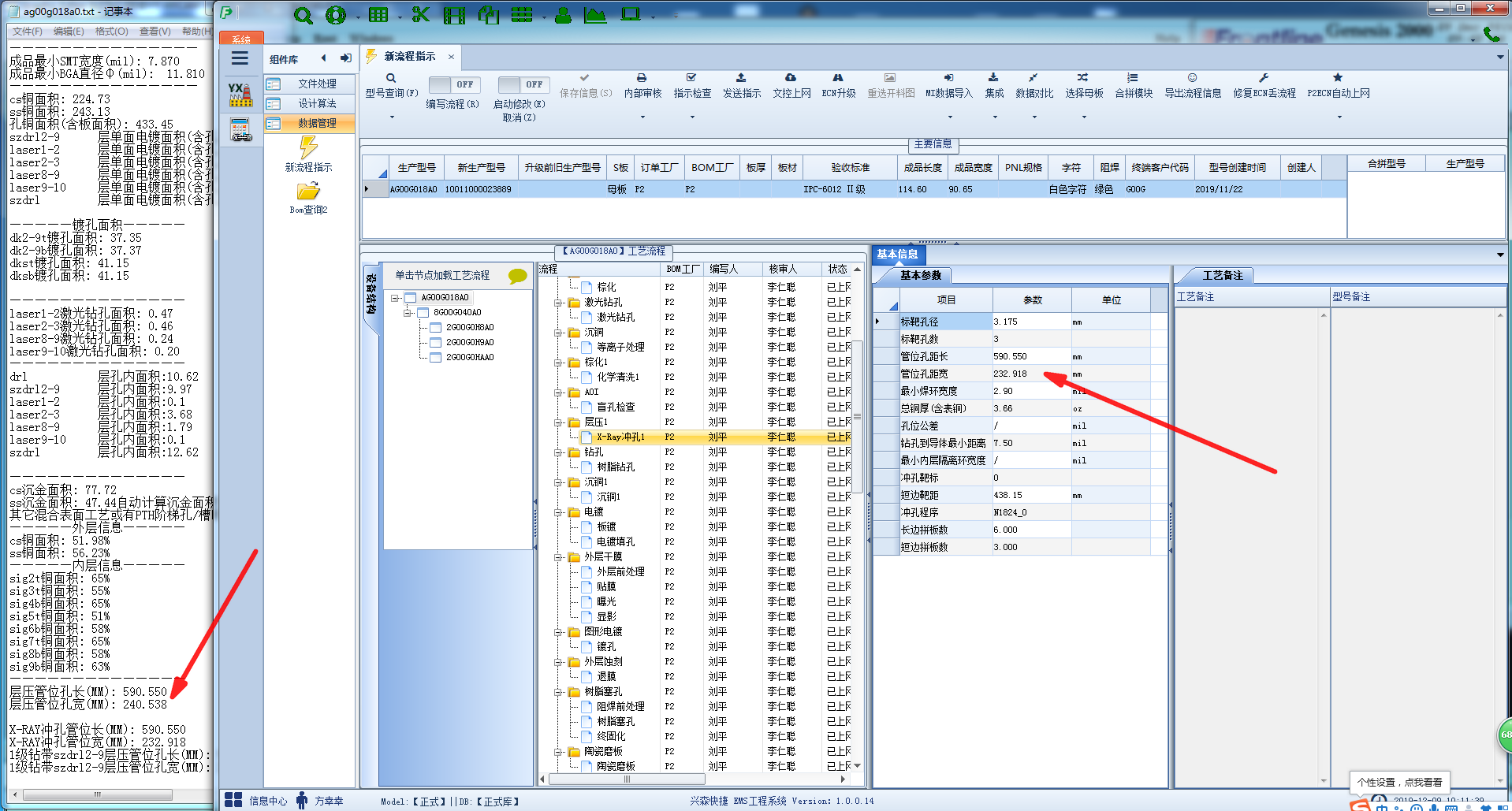Click 选择母板 shuffle tool
Image resolution: width=1512 pixels, height=811 pixels.
pyautogui.click(x=1084, y=86)
